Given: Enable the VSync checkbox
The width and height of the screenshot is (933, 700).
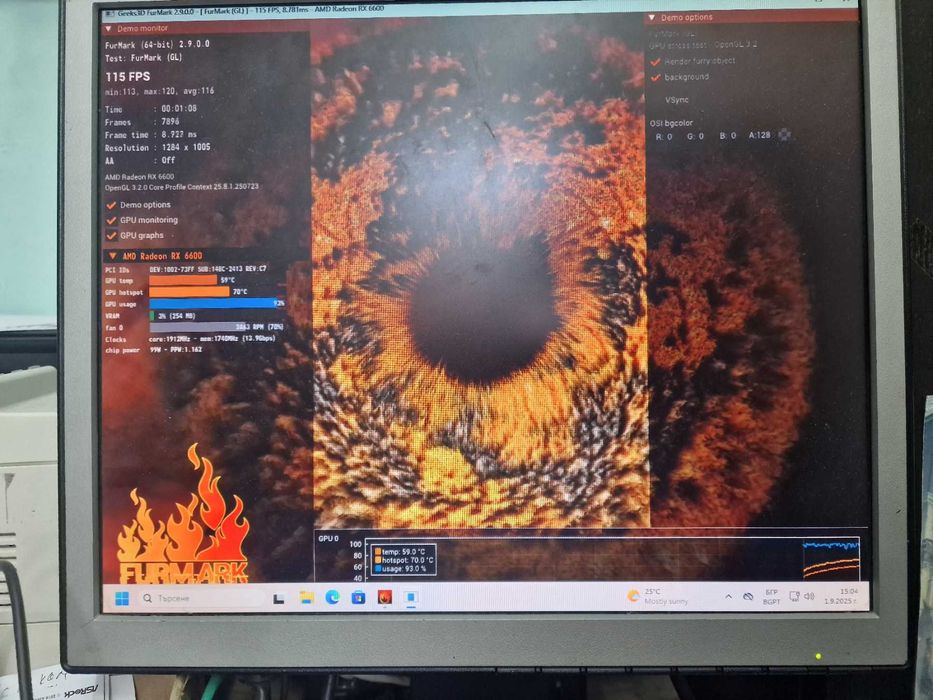Looking at the screenshot, I should pos(656,100).
